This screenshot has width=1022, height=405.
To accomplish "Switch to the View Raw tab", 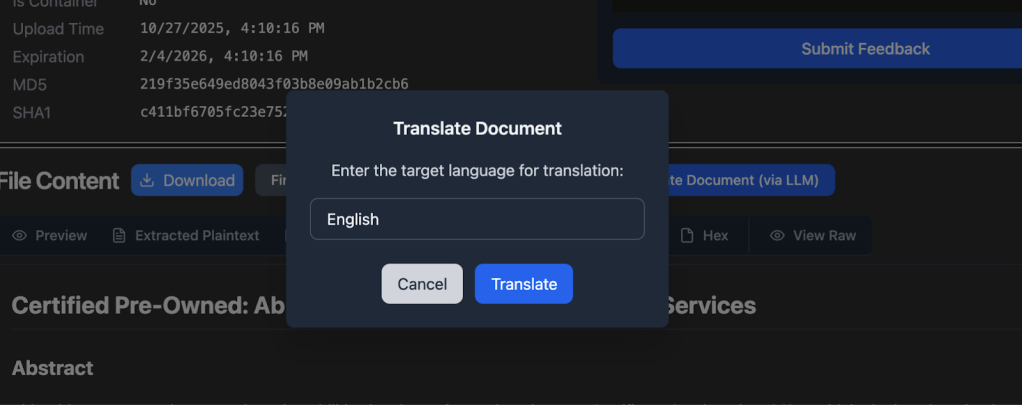I will tap(812, 236).
